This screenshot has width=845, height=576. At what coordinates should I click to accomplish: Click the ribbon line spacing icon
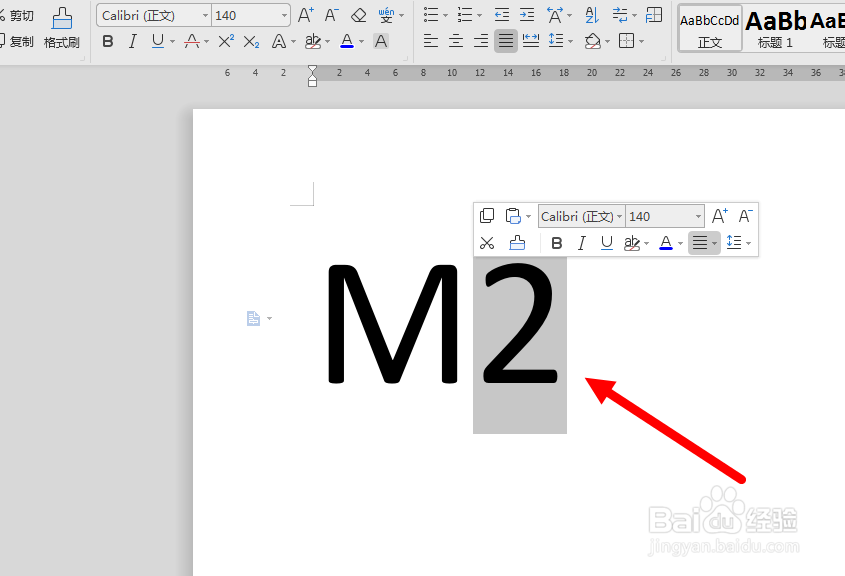point(556,41)
